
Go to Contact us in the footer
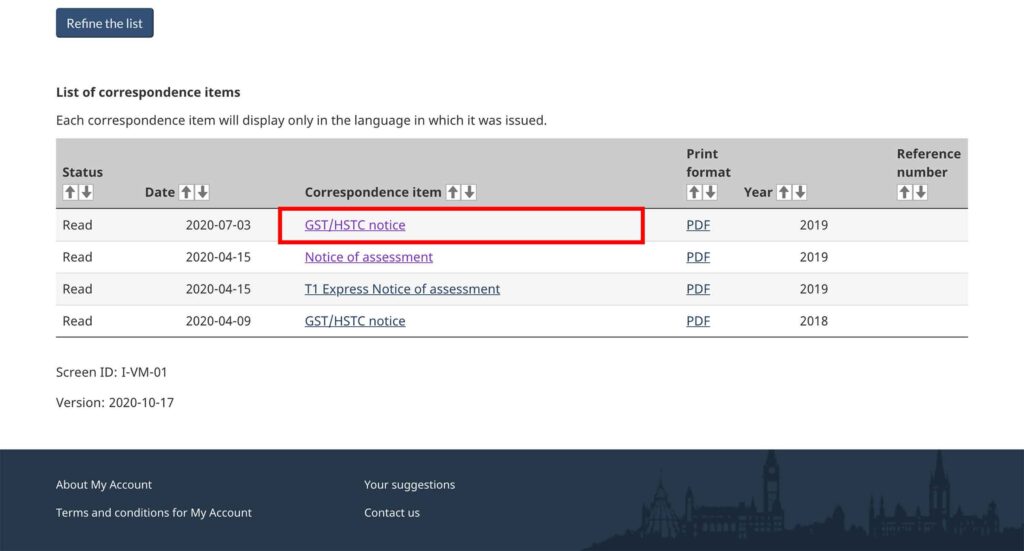[x=392, y=513]
